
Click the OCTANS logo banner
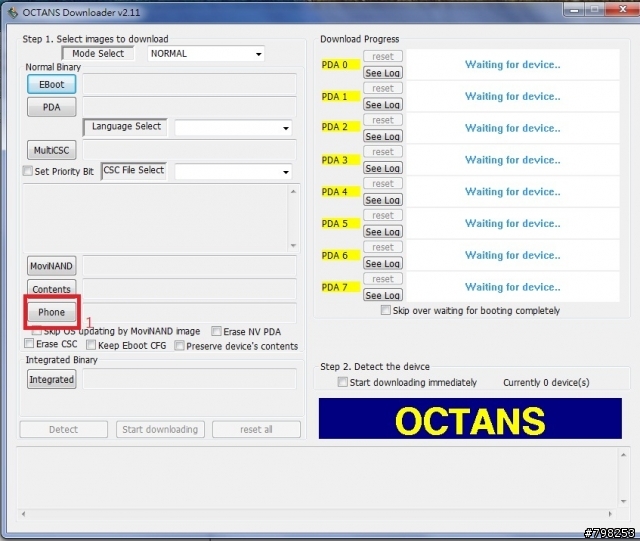pyautogui.click(x=470, y=419)
